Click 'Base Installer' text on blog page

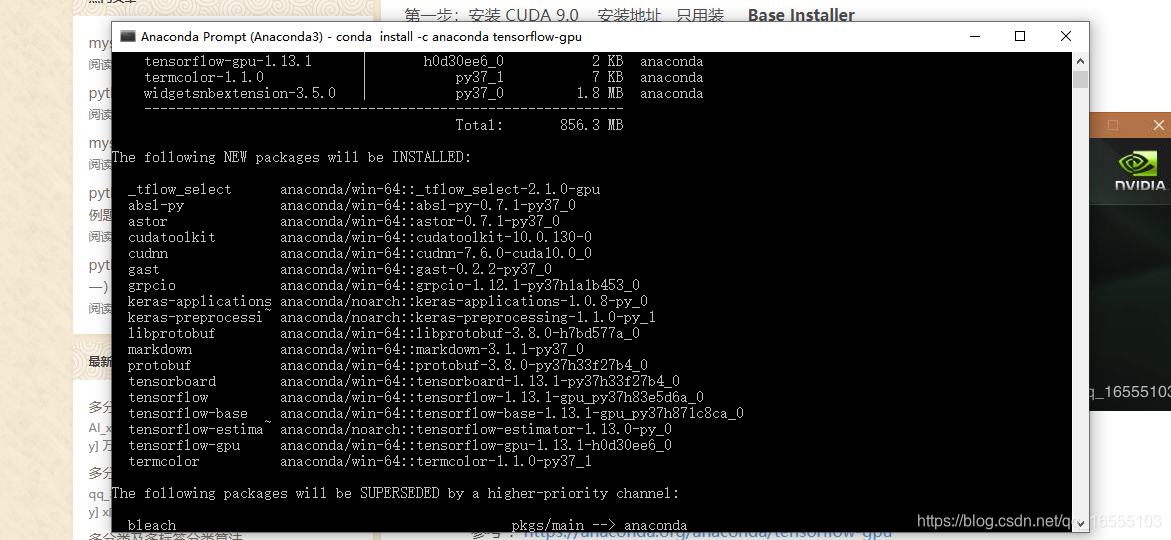pos(801,14)
